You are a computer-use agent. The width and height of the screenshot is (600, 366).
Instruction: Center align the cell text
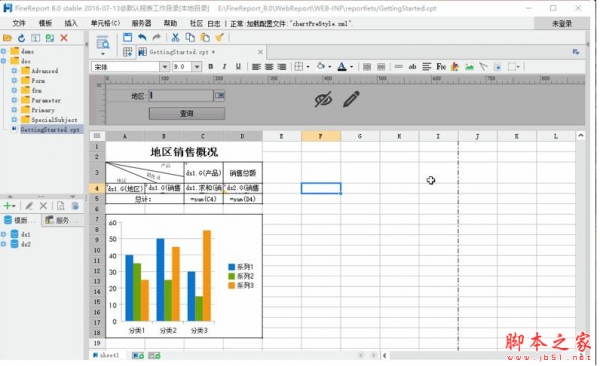269,67
